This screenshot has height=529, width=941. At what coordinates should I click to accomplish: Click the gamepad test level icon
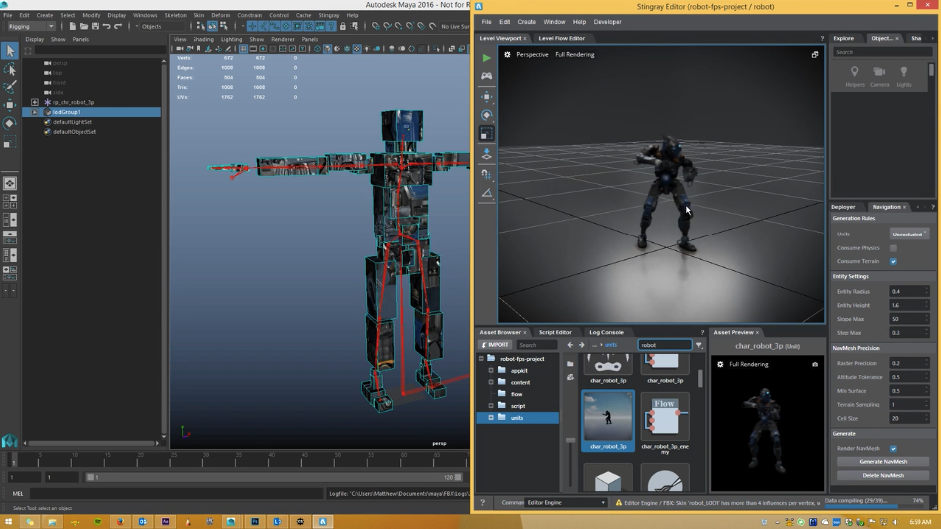[x=486, y=76]
